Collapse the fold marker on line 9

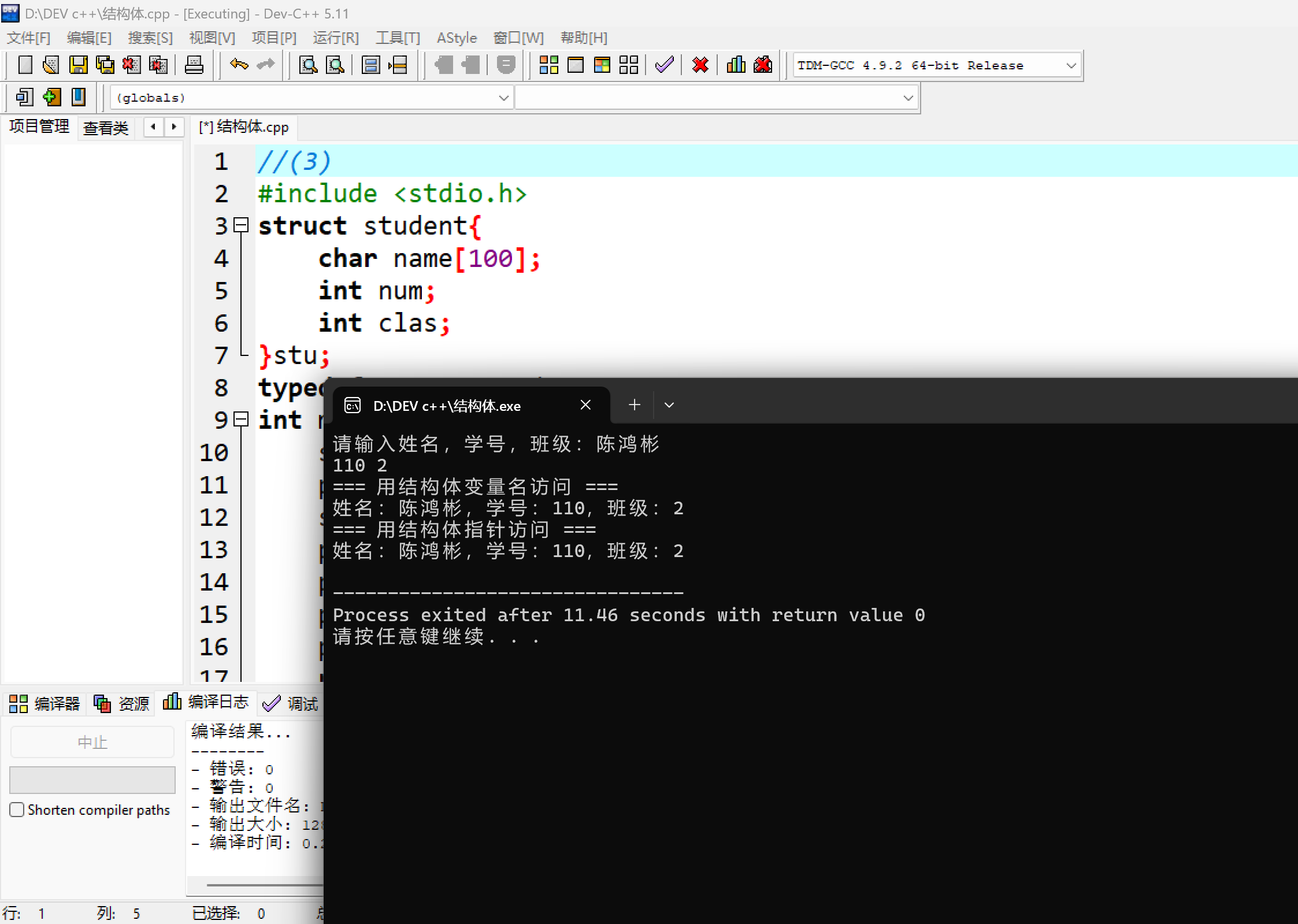(242, 419)
